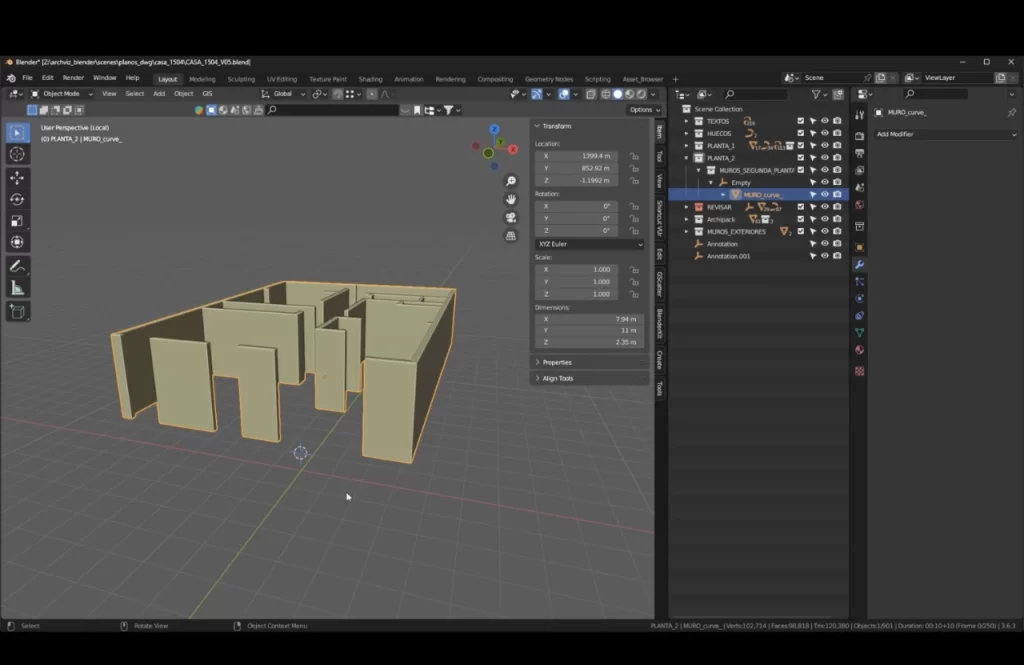1024x665 pixels.
Task: Select the Empty object in the outliner
Action: pyautogui.click(x=739, y=182)
